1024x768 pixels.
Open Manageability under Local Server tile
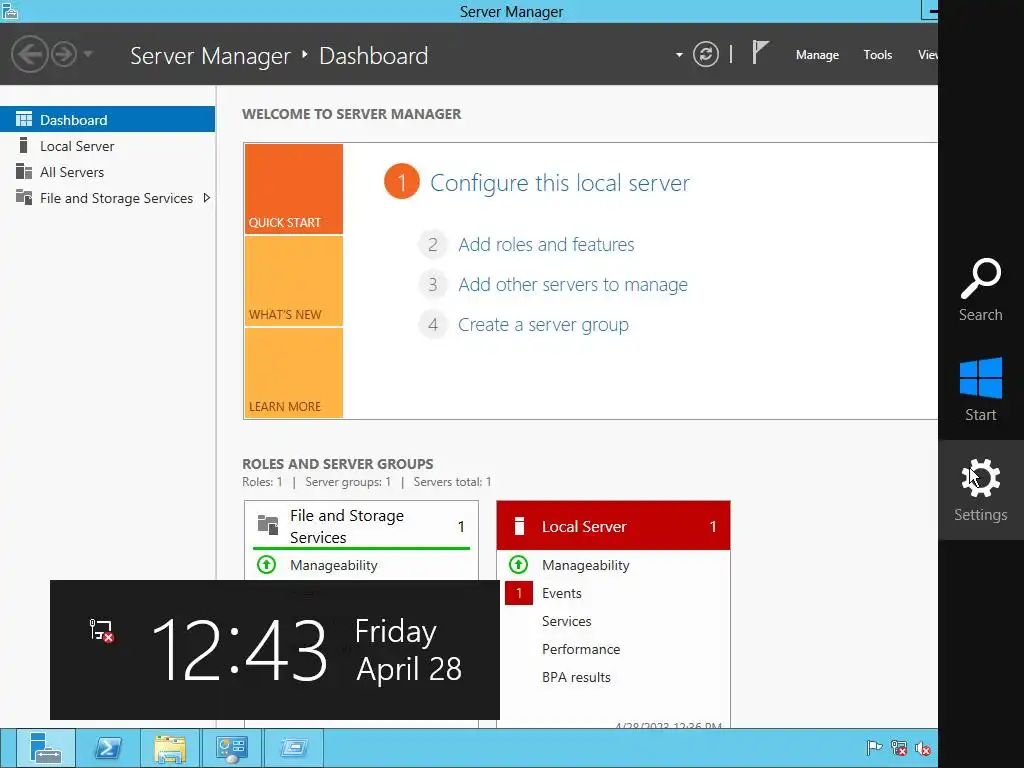tap(586, 565)
